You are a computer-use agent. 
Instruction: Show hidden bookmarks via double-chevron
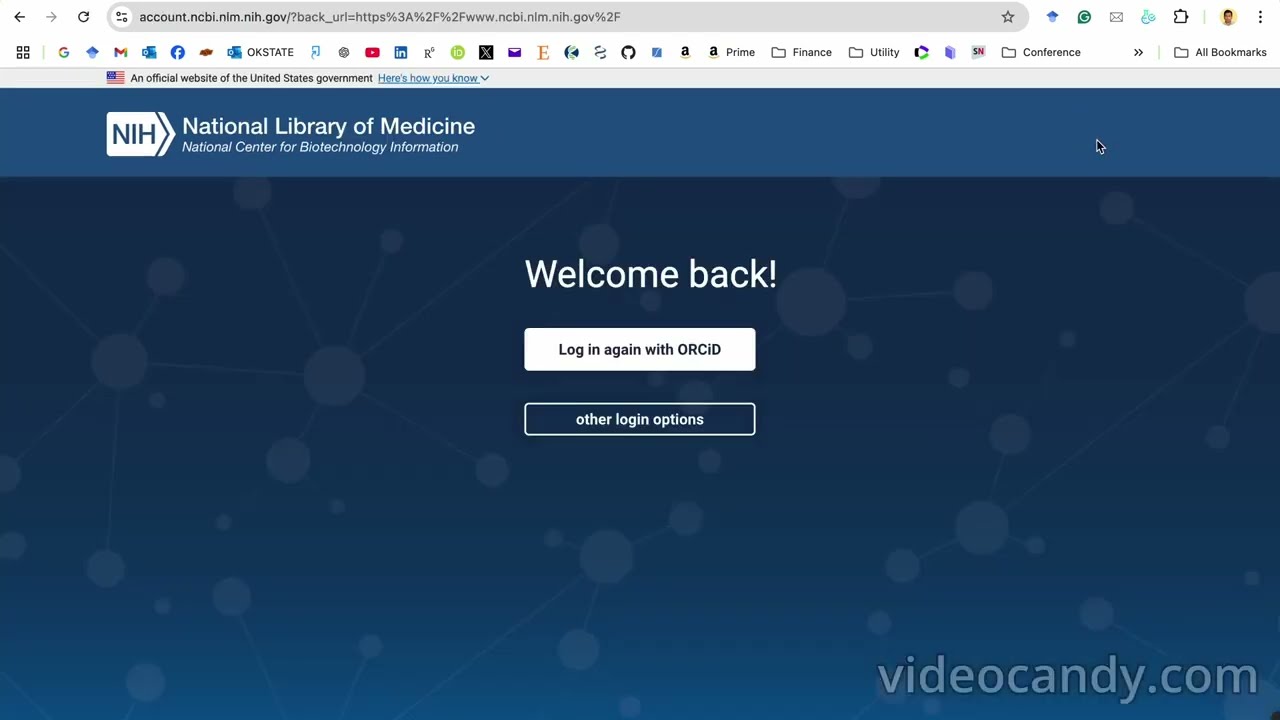click(1138, 52)
